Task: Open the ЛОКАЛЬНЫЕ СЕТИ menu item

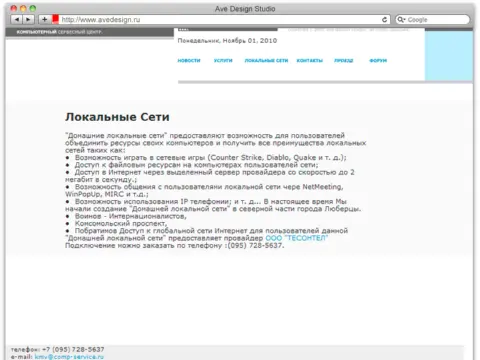Action: point(266,60)
